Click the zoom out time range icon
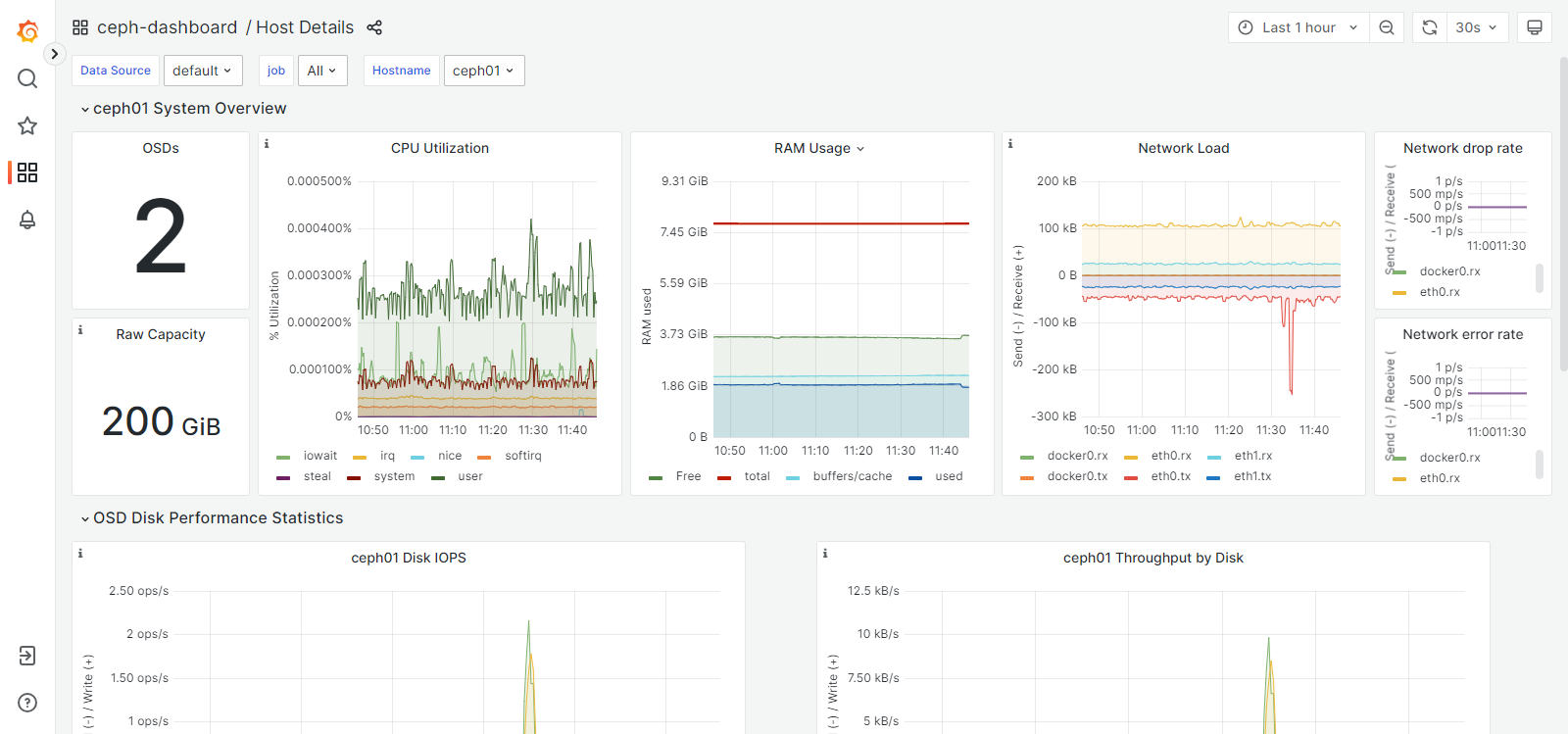 1387,27
